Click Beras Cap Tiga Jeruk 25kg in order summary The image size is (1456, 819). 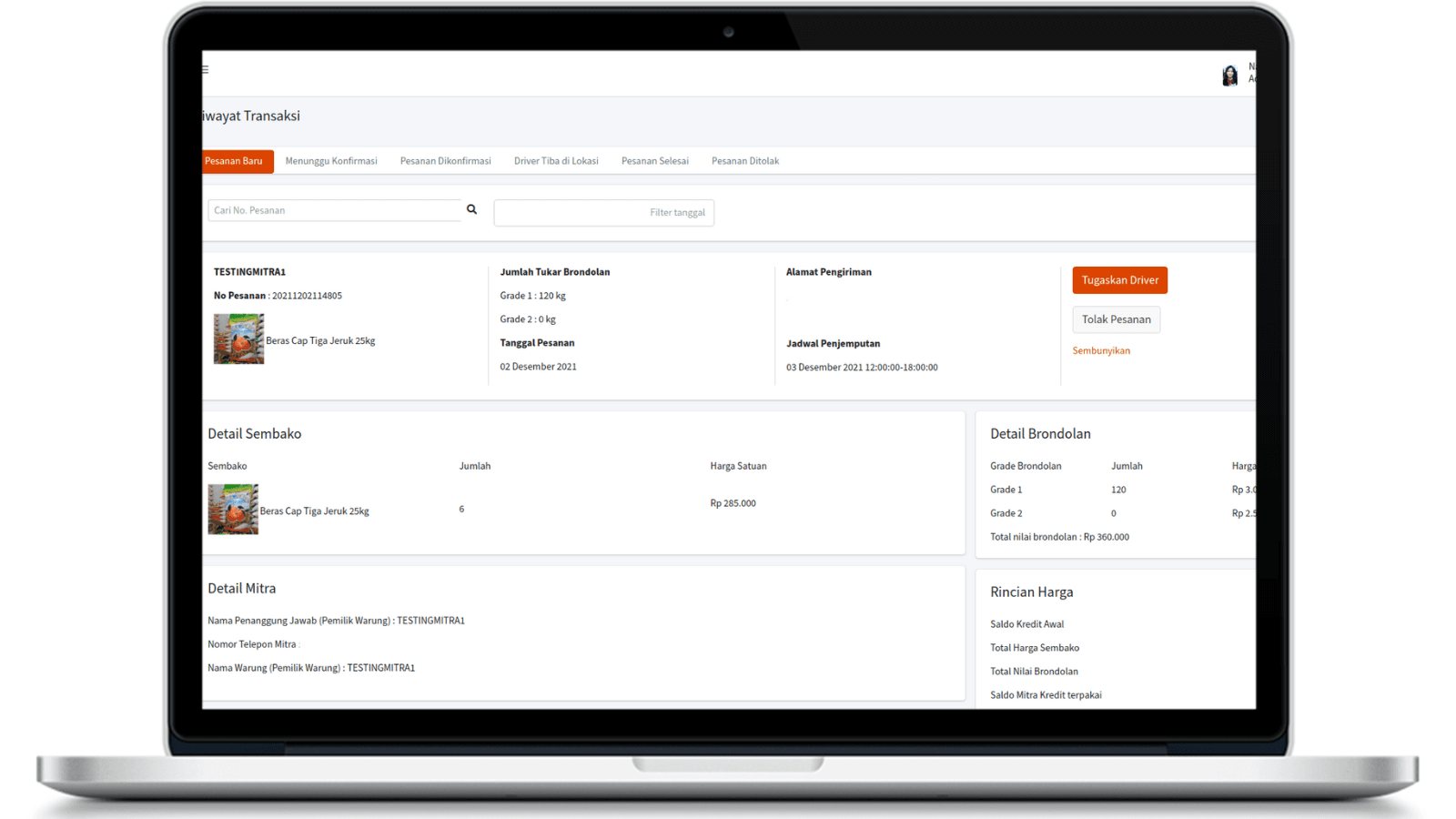tap(320, 340)
